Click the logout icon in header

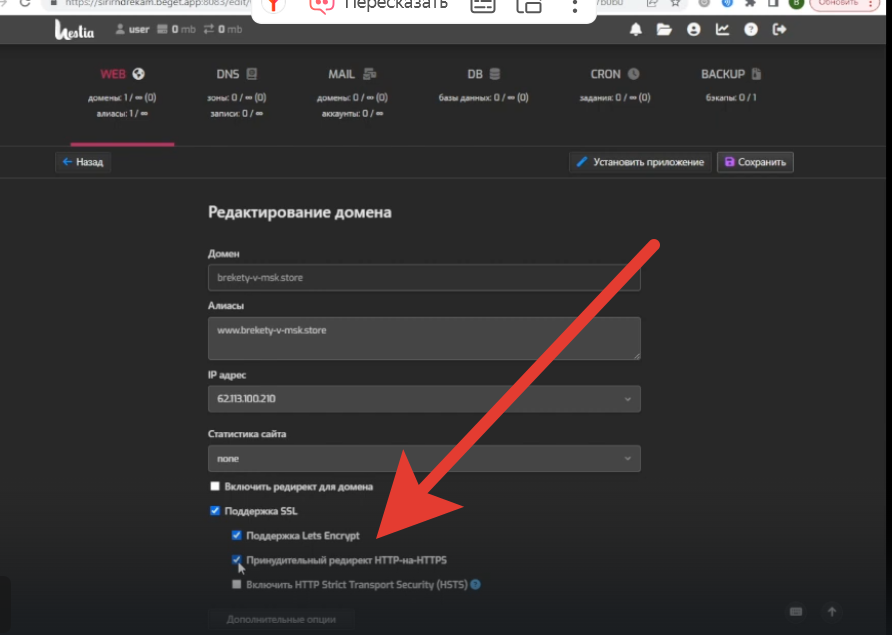[x=780, y=30]
